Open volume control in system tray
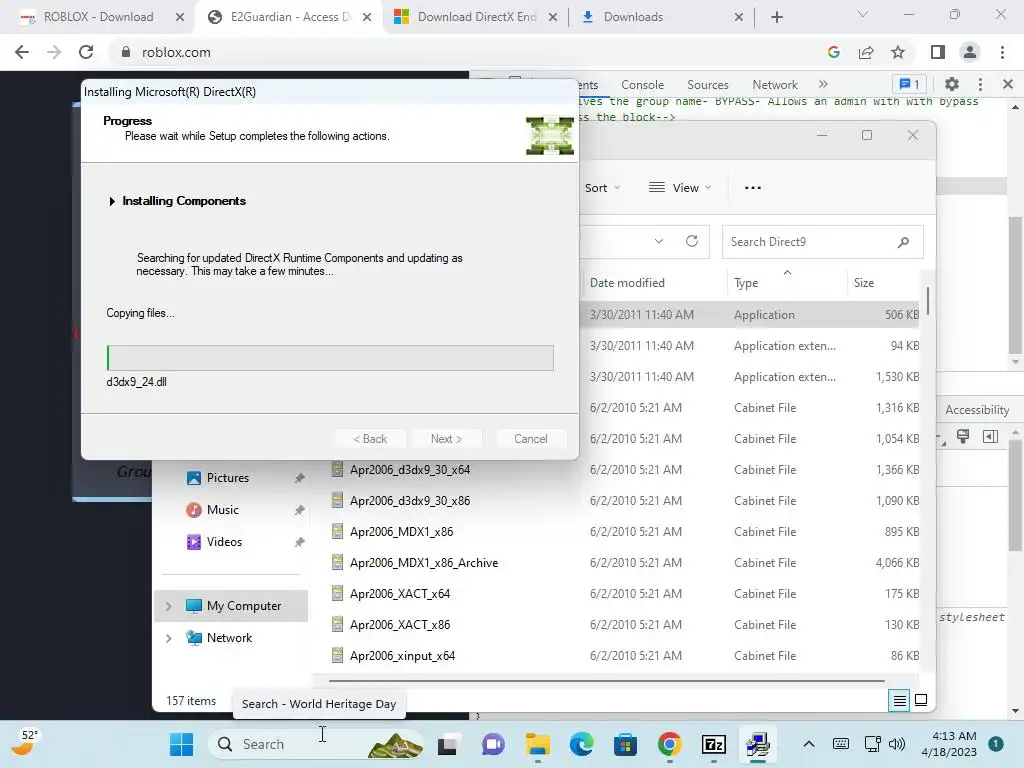The height and width of the screenshot is (768, 1024). click(x=897, y=744)
